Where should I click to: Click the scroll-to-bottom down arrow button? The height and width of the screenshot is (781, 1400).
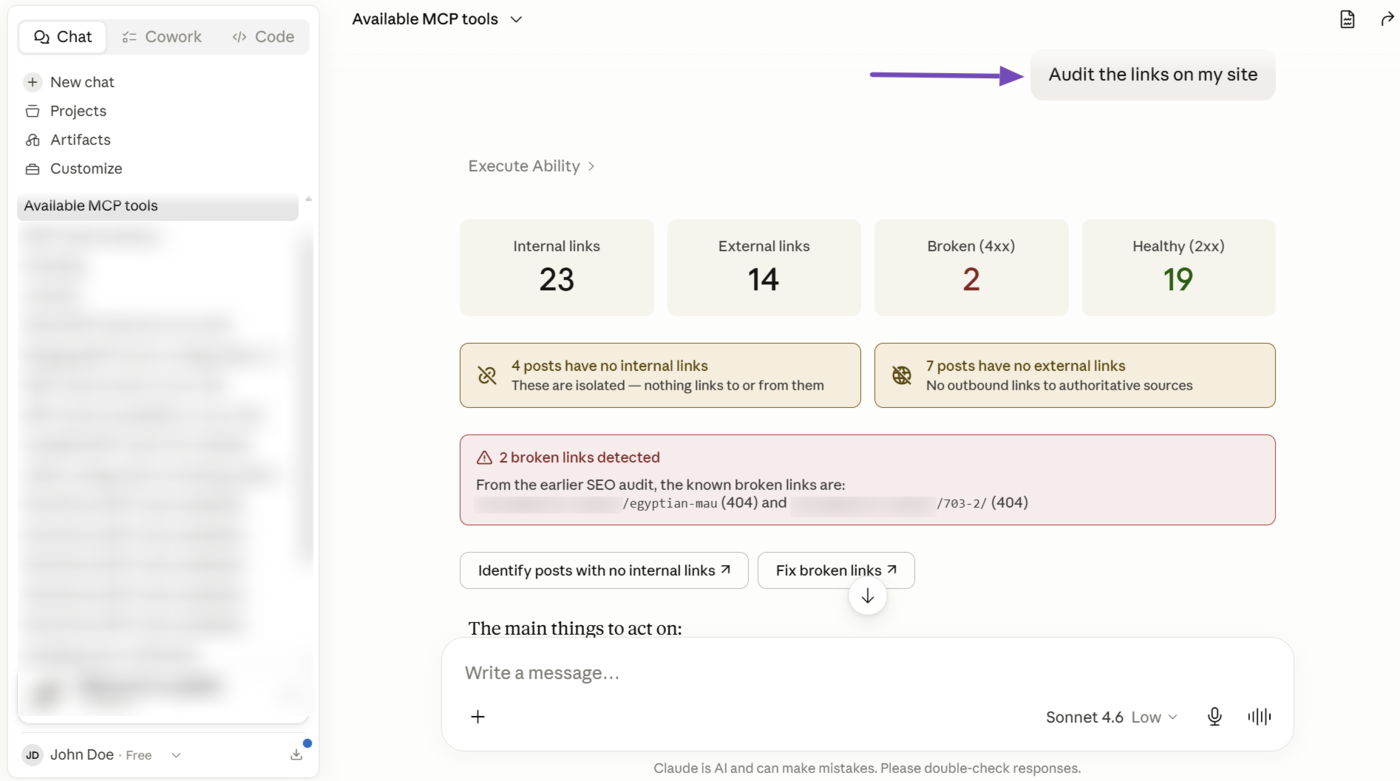click(867, 597)
